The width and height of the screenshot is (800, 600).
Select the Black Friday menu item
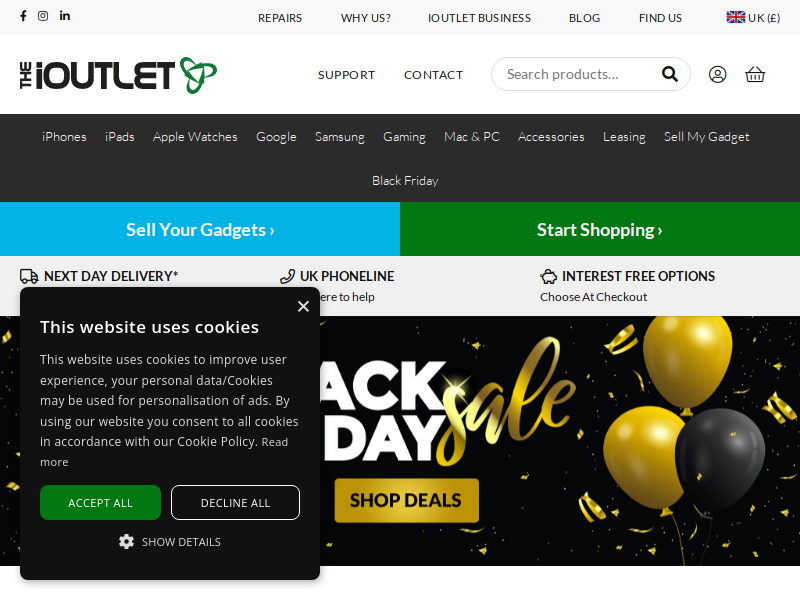(405, 181)
